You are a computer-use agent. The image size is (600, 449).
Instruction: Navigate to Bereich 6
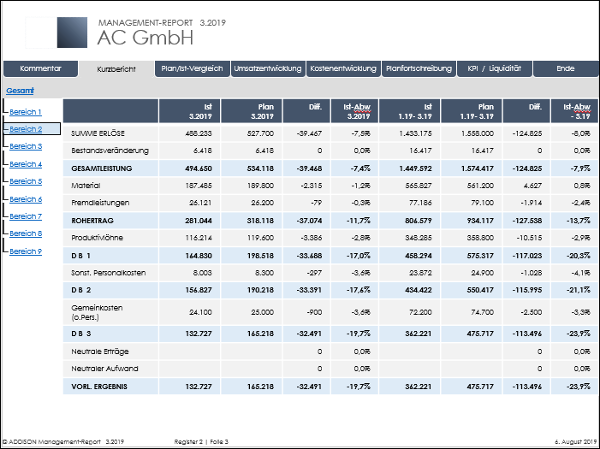point(26,199)
